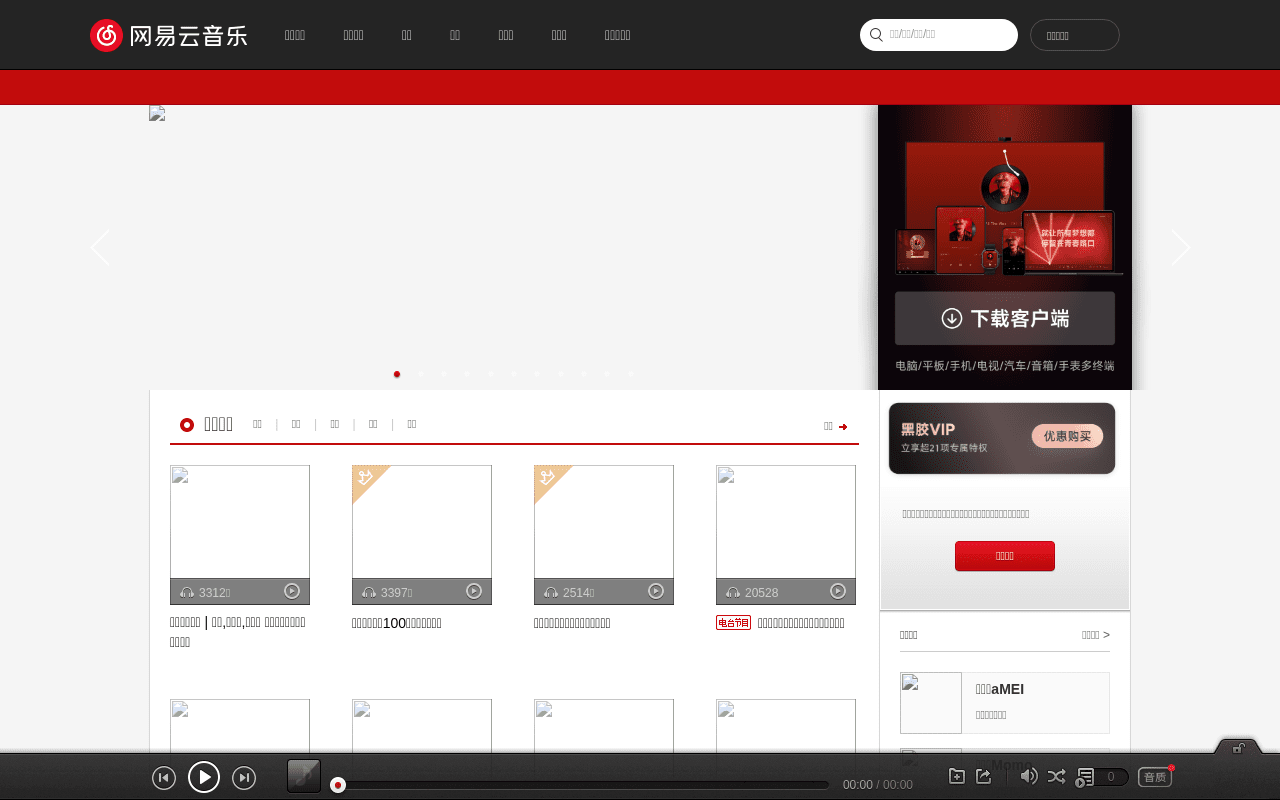This screenshot has height=800, width=1280.
Task: Click the playback progress slider handle
Action: pos(338,785)
